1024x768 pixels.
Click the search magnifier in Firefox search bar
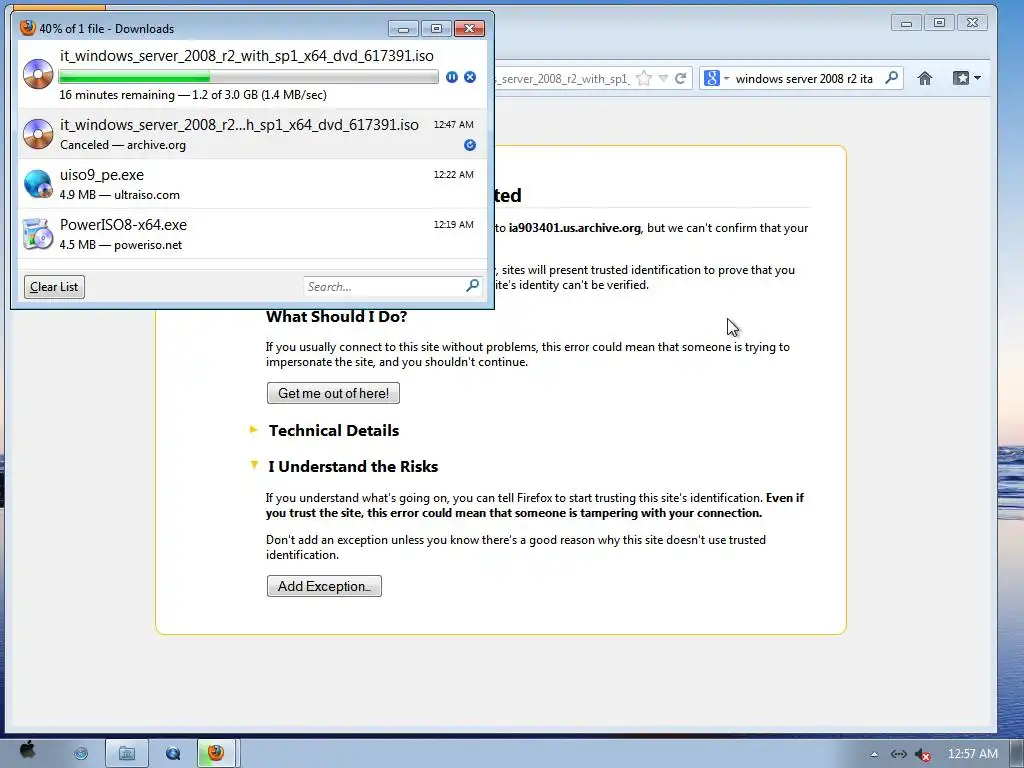click(x=891, y=78)
